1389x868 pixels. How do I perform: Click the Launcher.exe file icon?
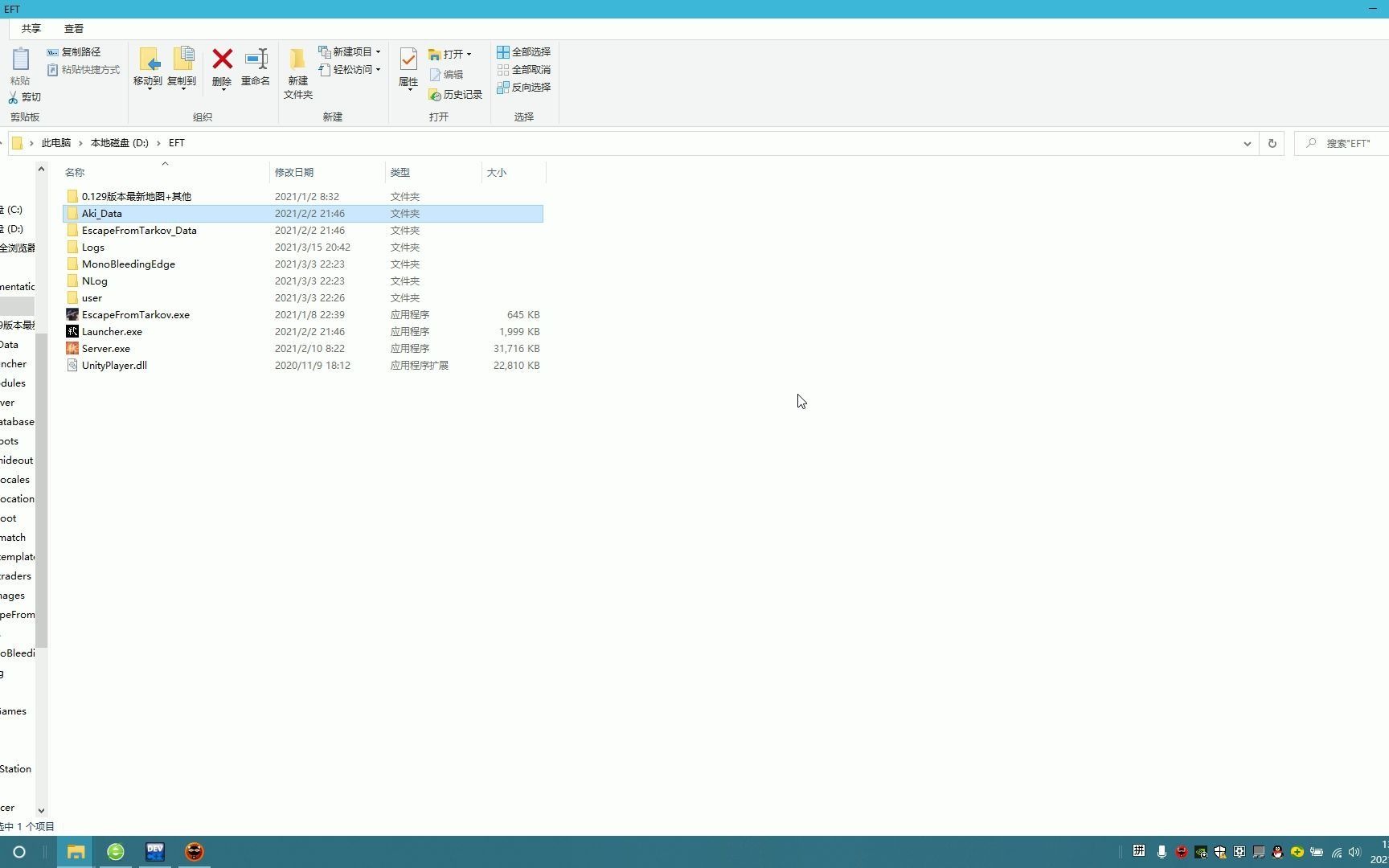point(72,332)
